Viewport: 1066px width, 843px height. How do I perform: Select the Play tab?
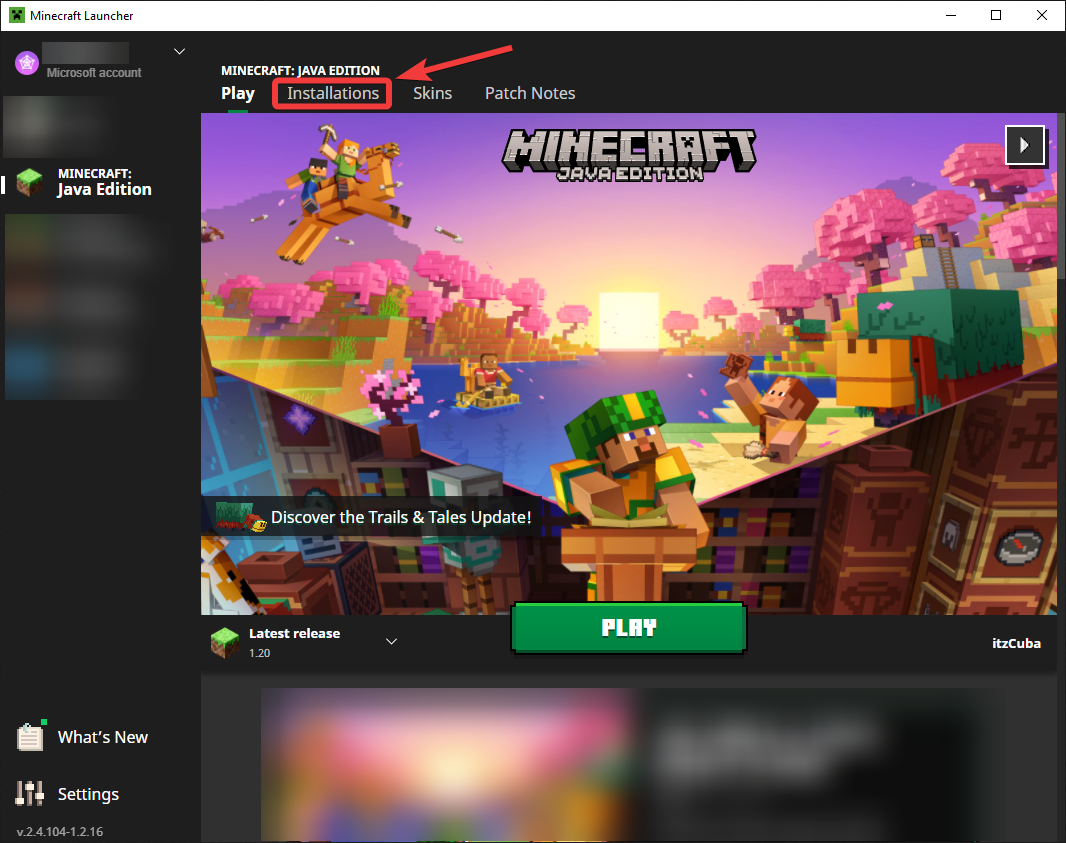point(238,93)
